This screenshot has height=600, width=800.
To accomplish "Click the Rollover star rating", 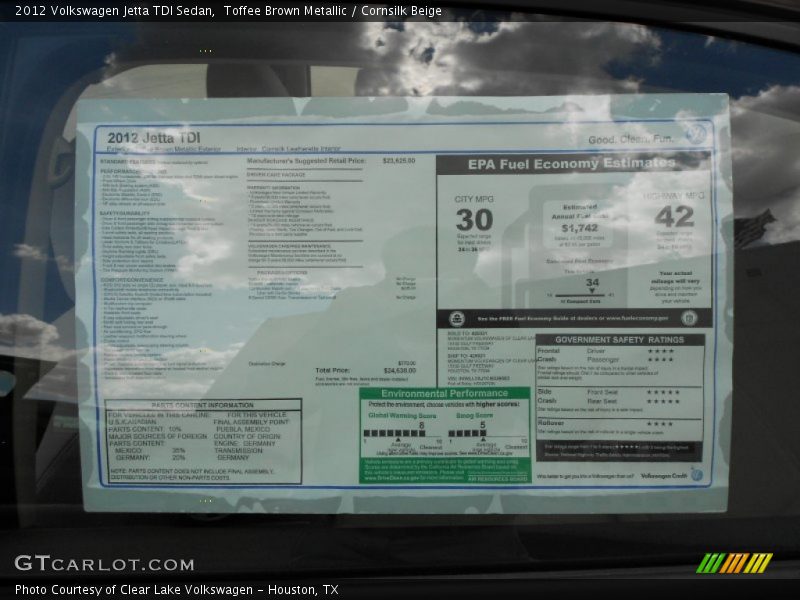I will coord(660,423).
